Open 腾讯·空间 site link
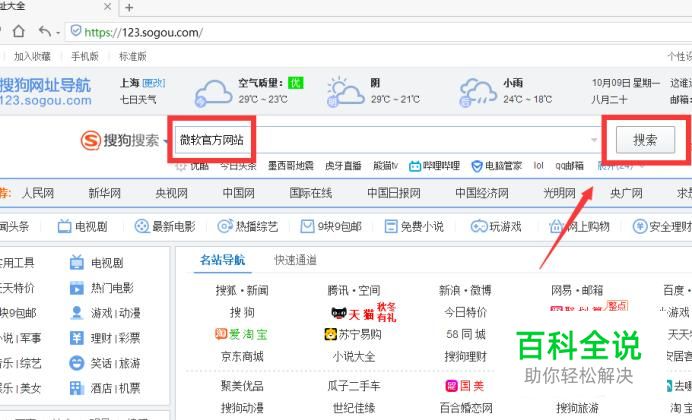 tap(354, 290)
